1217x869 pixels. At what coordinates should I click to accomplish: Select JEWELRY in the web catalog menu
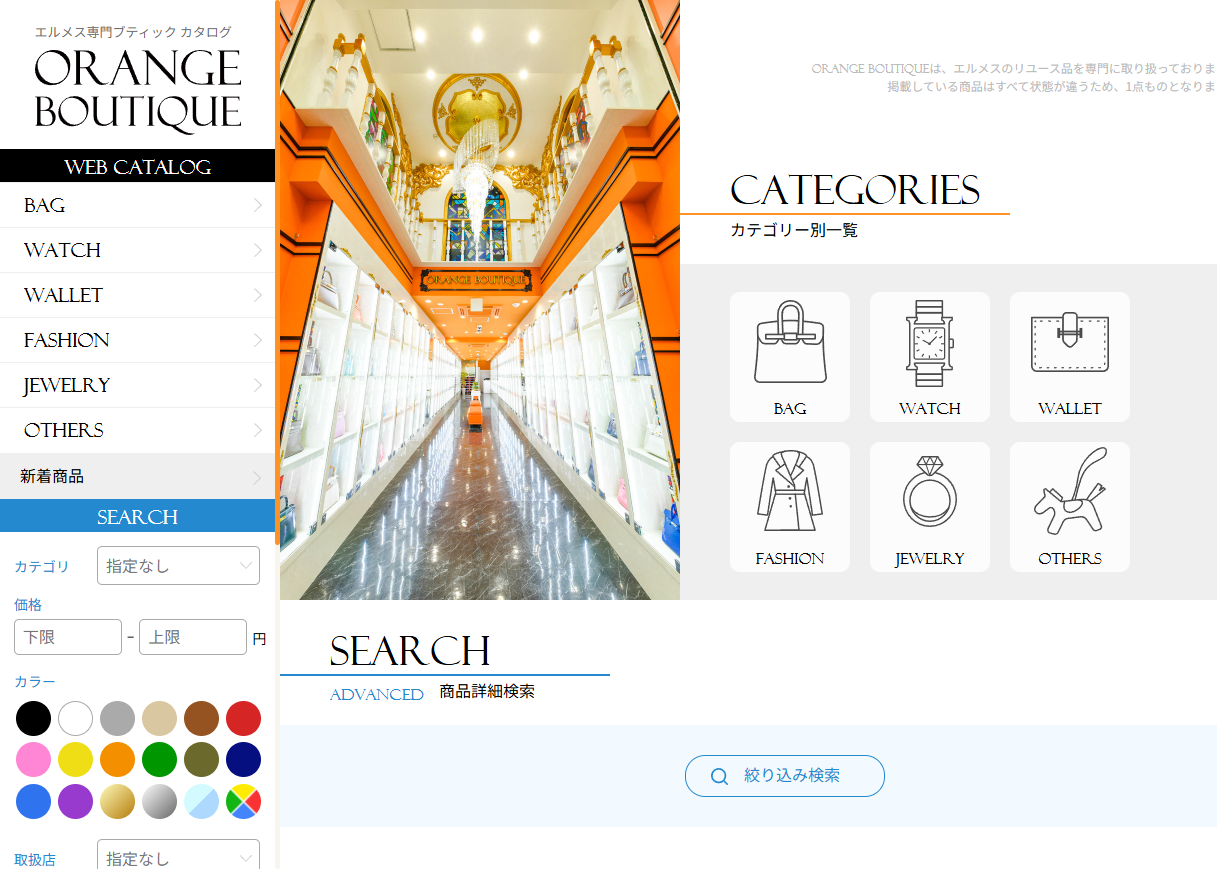pos(137,385)
